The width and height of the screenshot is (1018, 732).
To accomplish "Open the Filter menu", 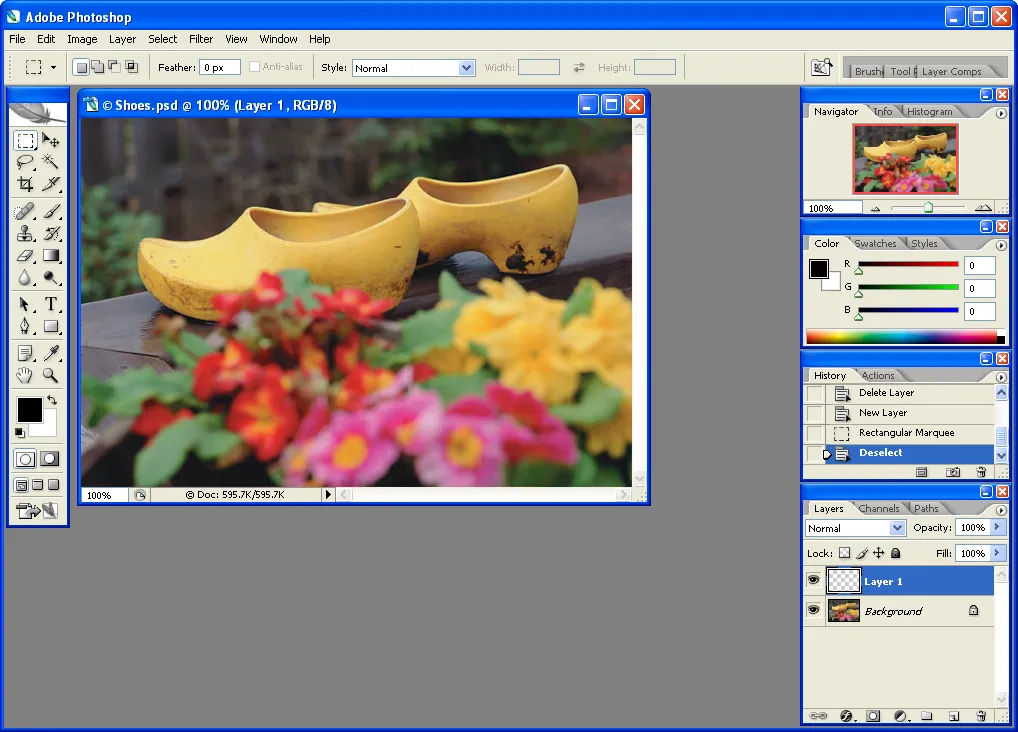I will coord(201,39).
